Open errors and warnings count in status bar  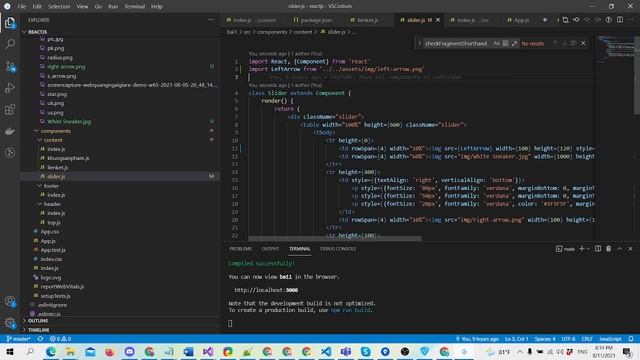pos(60,339)
